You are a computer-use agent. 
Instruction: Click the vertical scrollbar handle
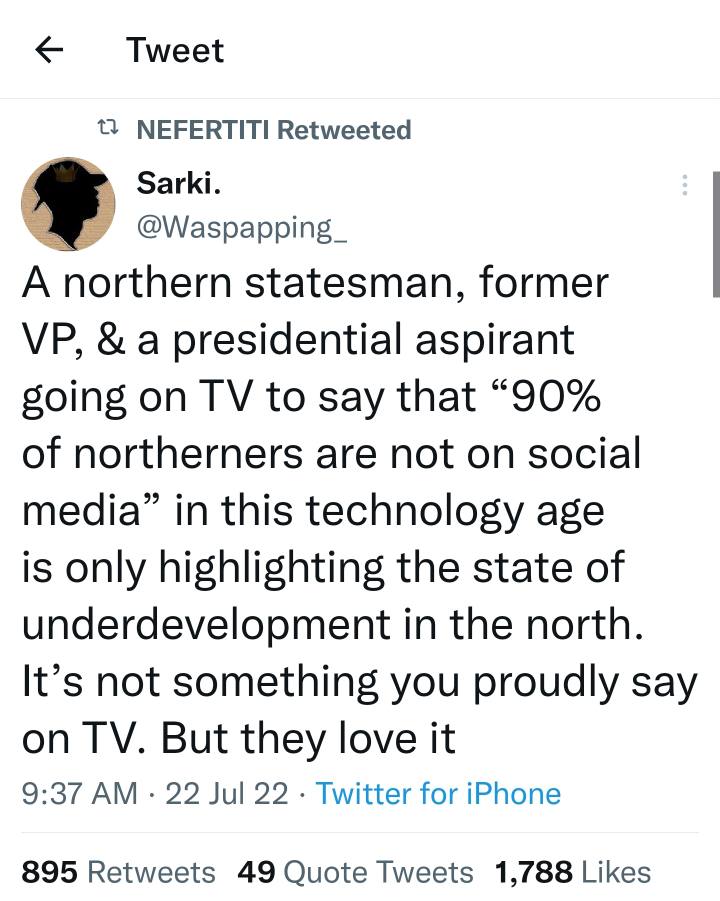[715, 234]
